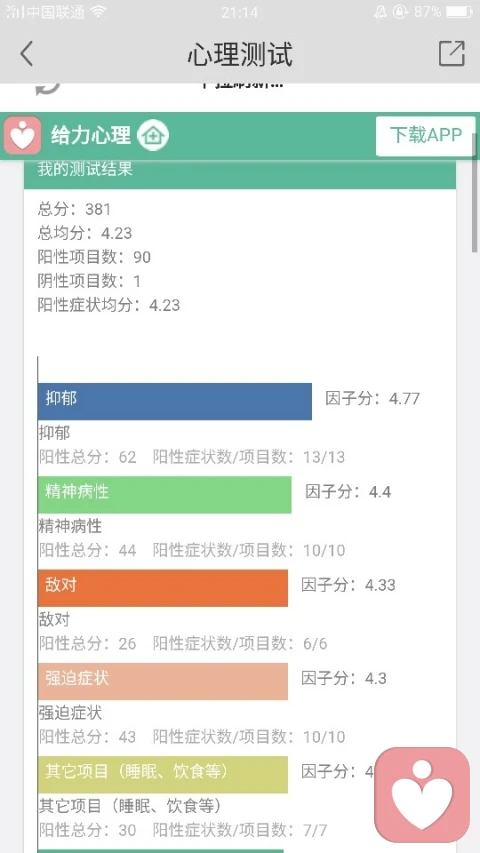
Task: Open the share icon at top right
Action: [452, 53]
